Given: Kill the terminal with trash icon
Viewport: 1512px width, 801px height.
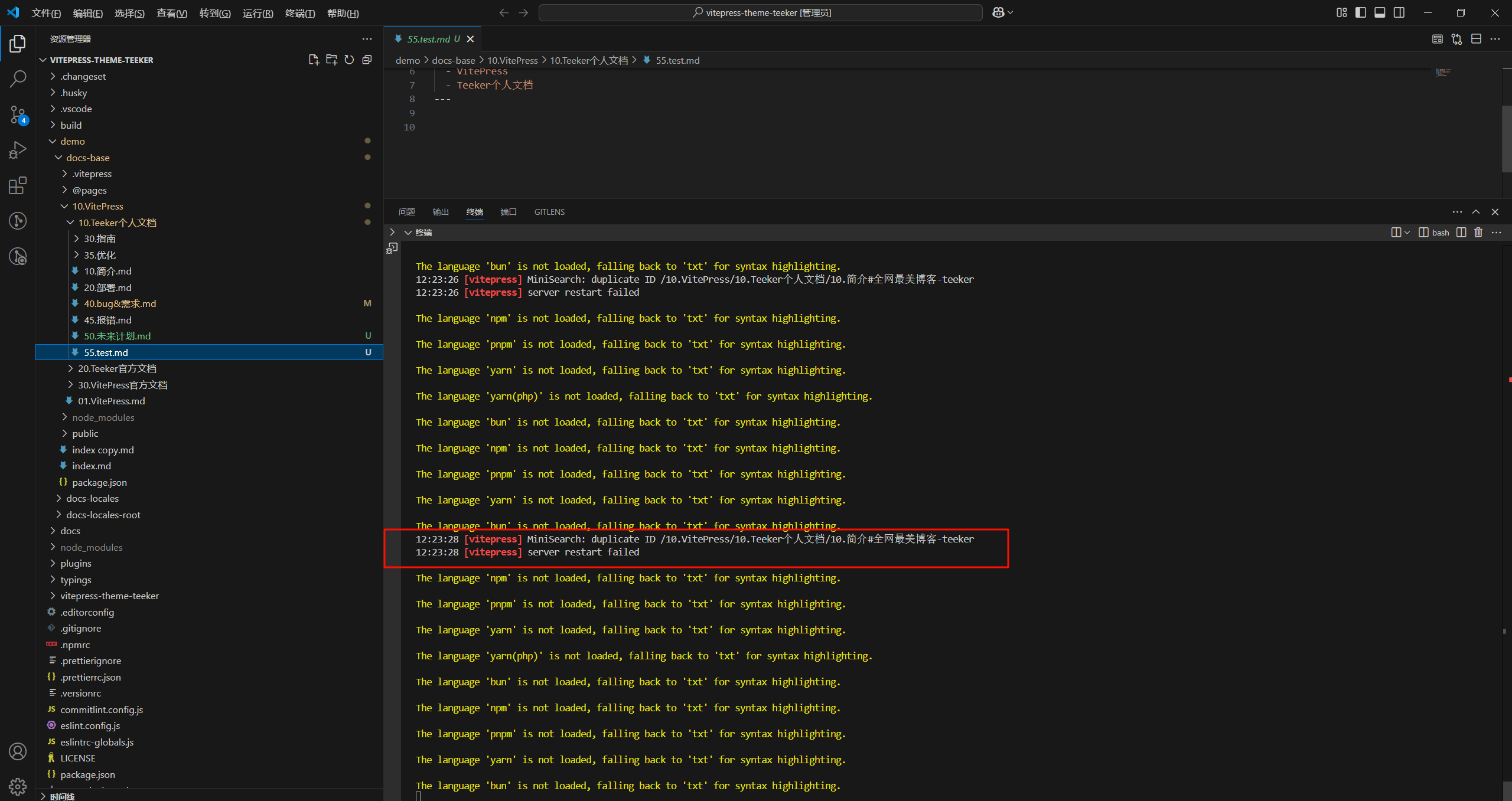Looking at the screenshot, I should (x=1478, y=233).
